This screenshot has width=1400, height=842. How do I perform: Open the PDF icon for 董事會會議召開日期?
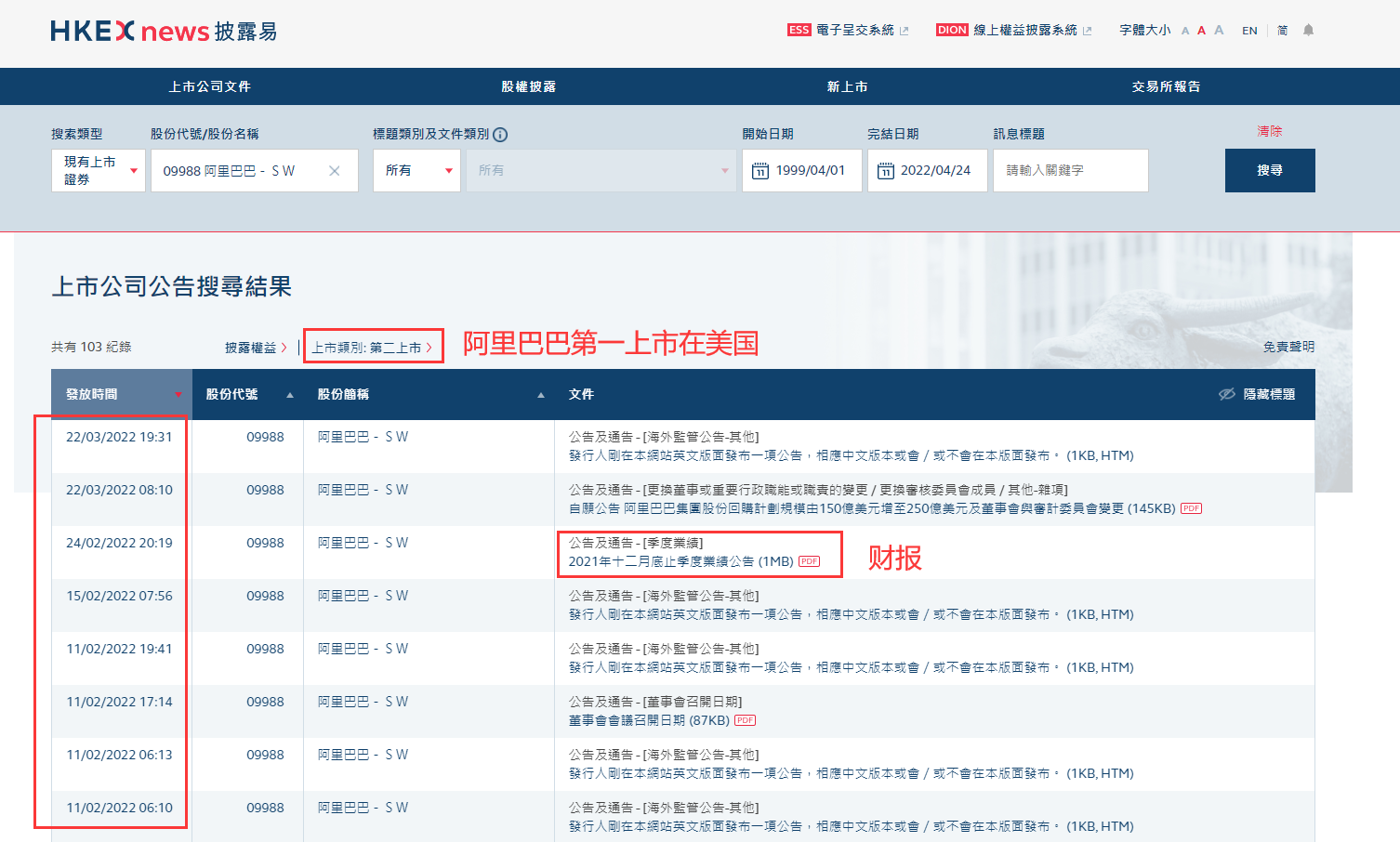[746, 720]
